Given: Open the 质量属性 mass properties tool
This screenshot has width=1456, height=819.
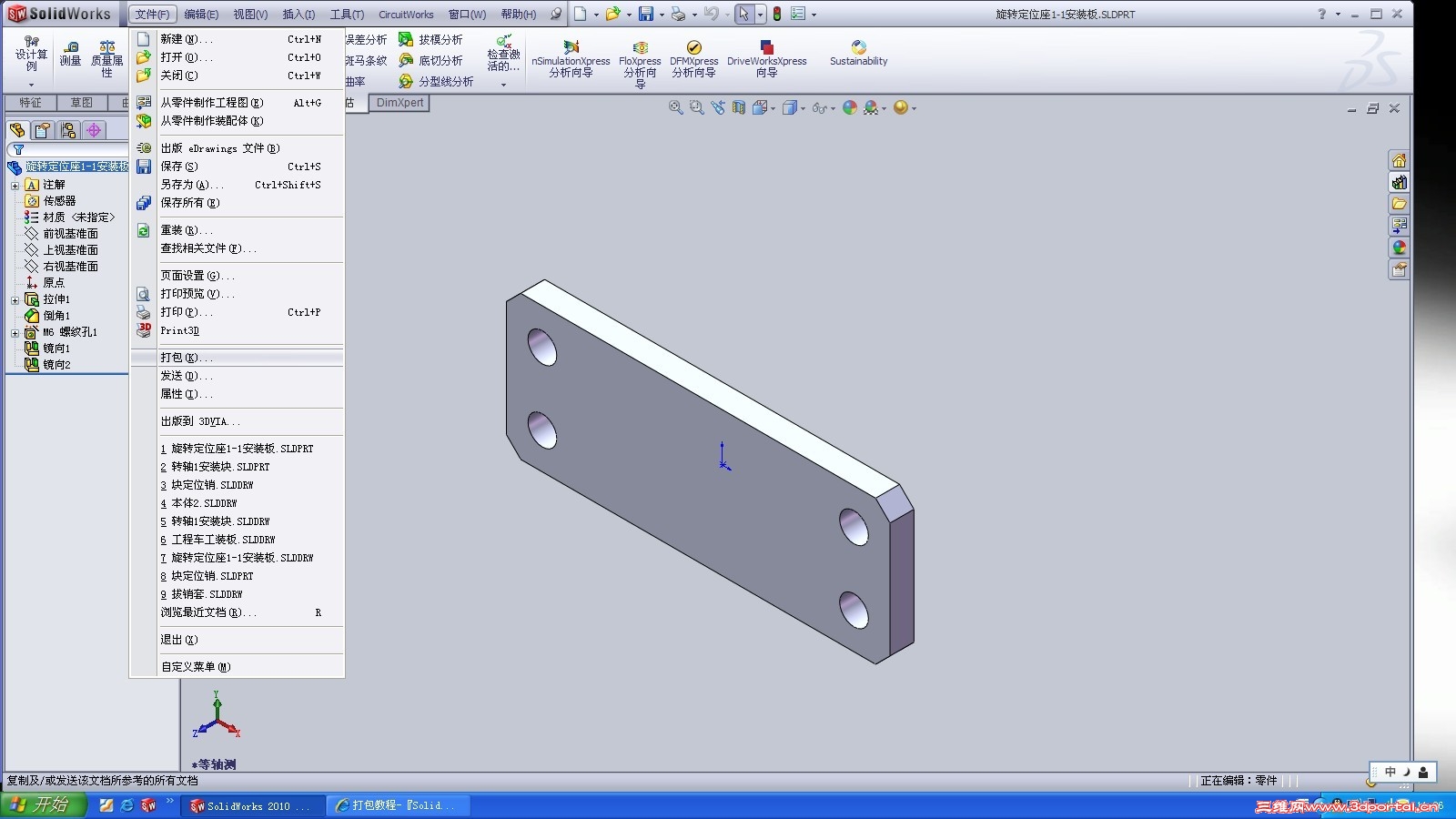Looking at the screenshot, I should (x=106, y=58).
